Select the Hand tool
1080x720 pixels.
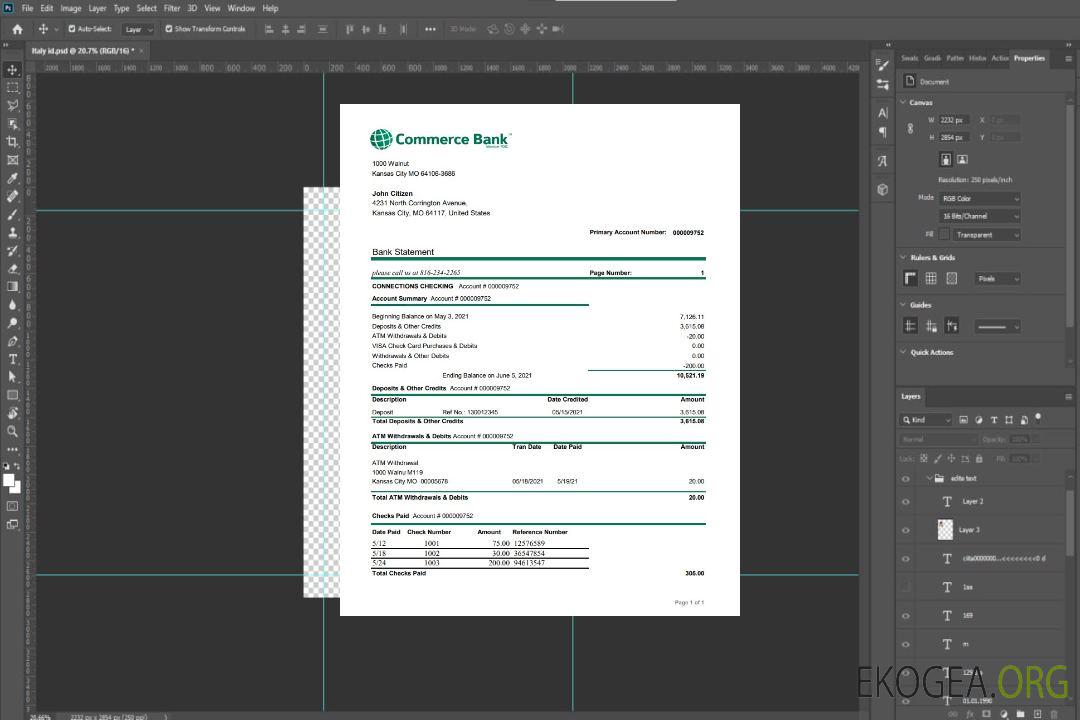click(12, 413)
